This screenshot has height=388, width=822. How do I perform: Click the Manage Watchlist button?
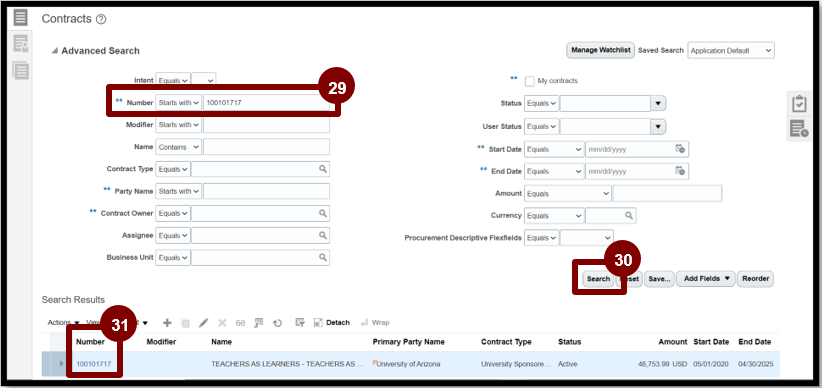tap(601, 50)
